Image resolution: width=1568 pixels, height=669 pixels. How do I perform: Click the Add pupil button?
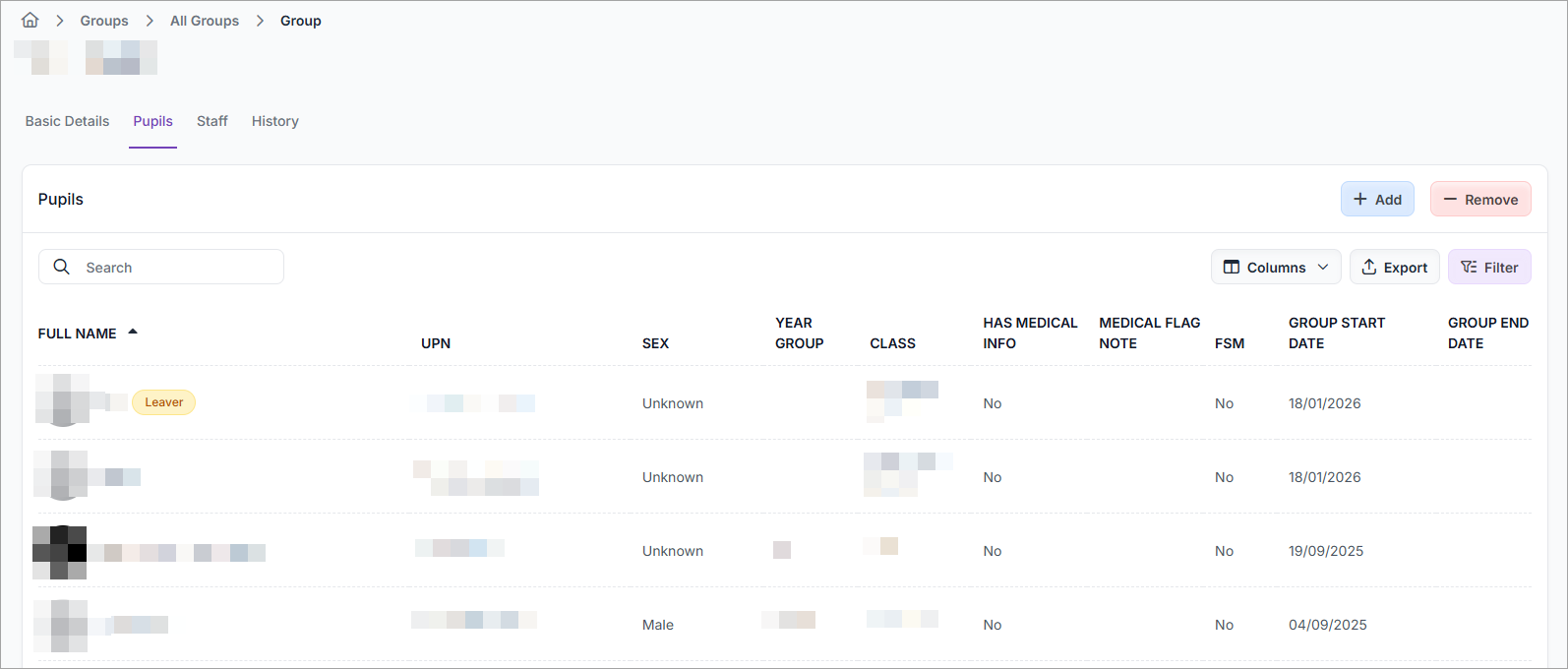tap(1377, 200)
